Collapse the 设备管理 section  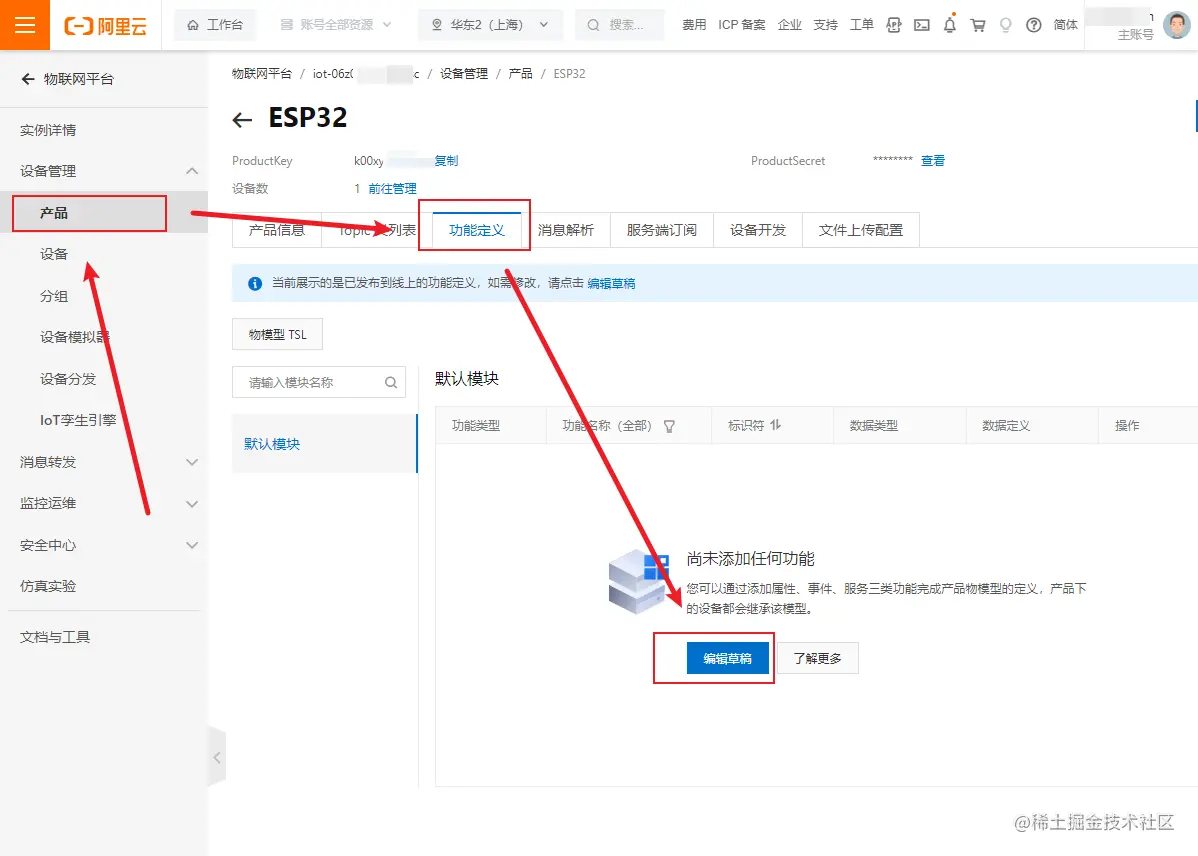point(192,171)
